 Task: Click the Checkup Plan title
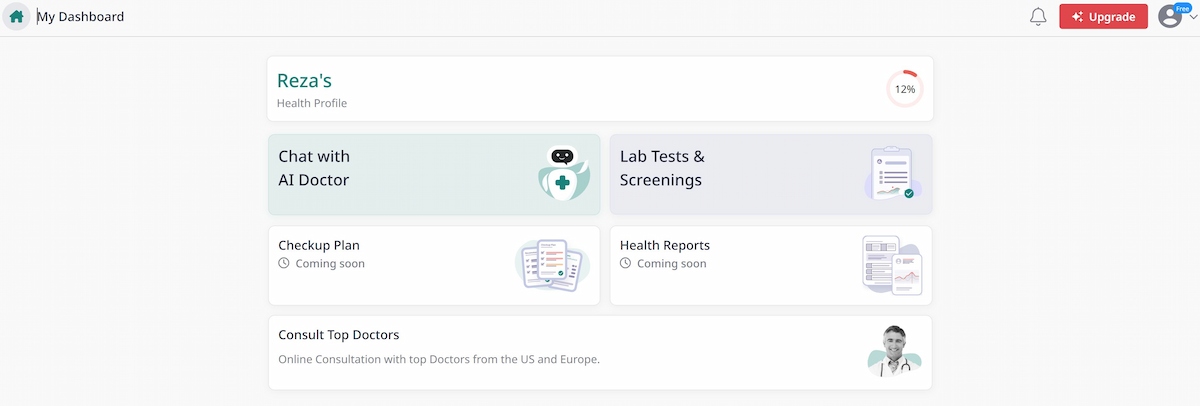(x=319, y=245)
